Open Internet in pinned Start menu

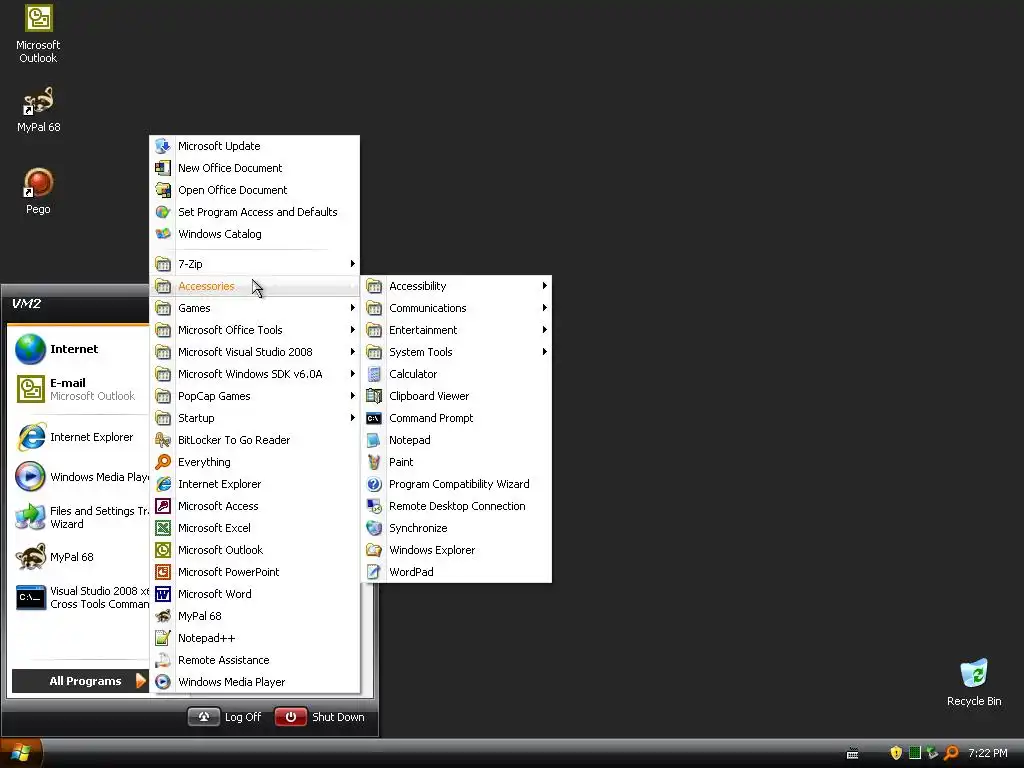(78, 349)
